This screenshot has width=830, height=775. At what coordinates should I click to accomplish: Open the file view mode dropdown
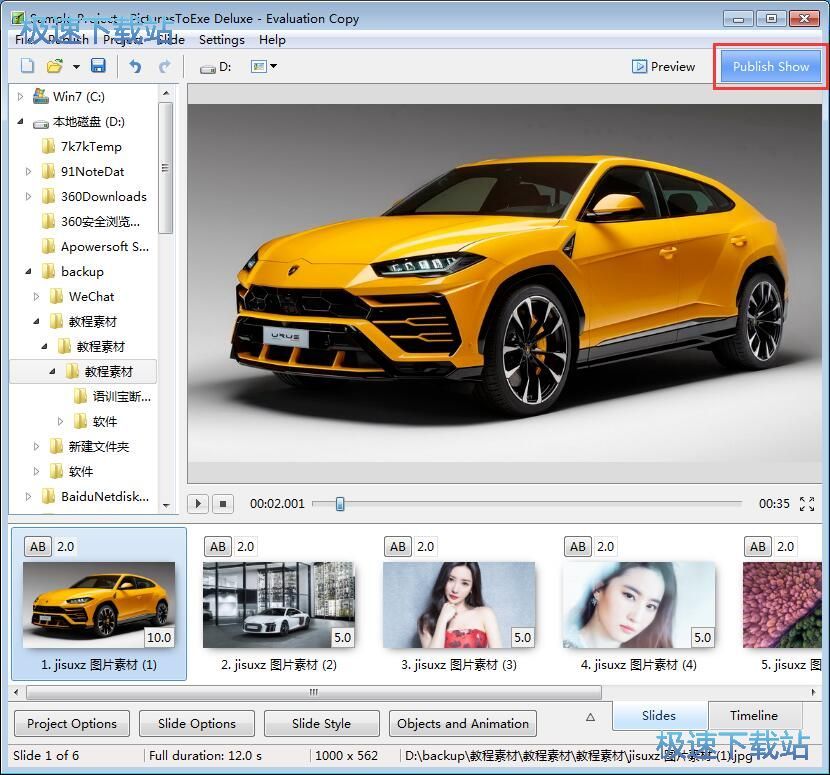point(265,67)
